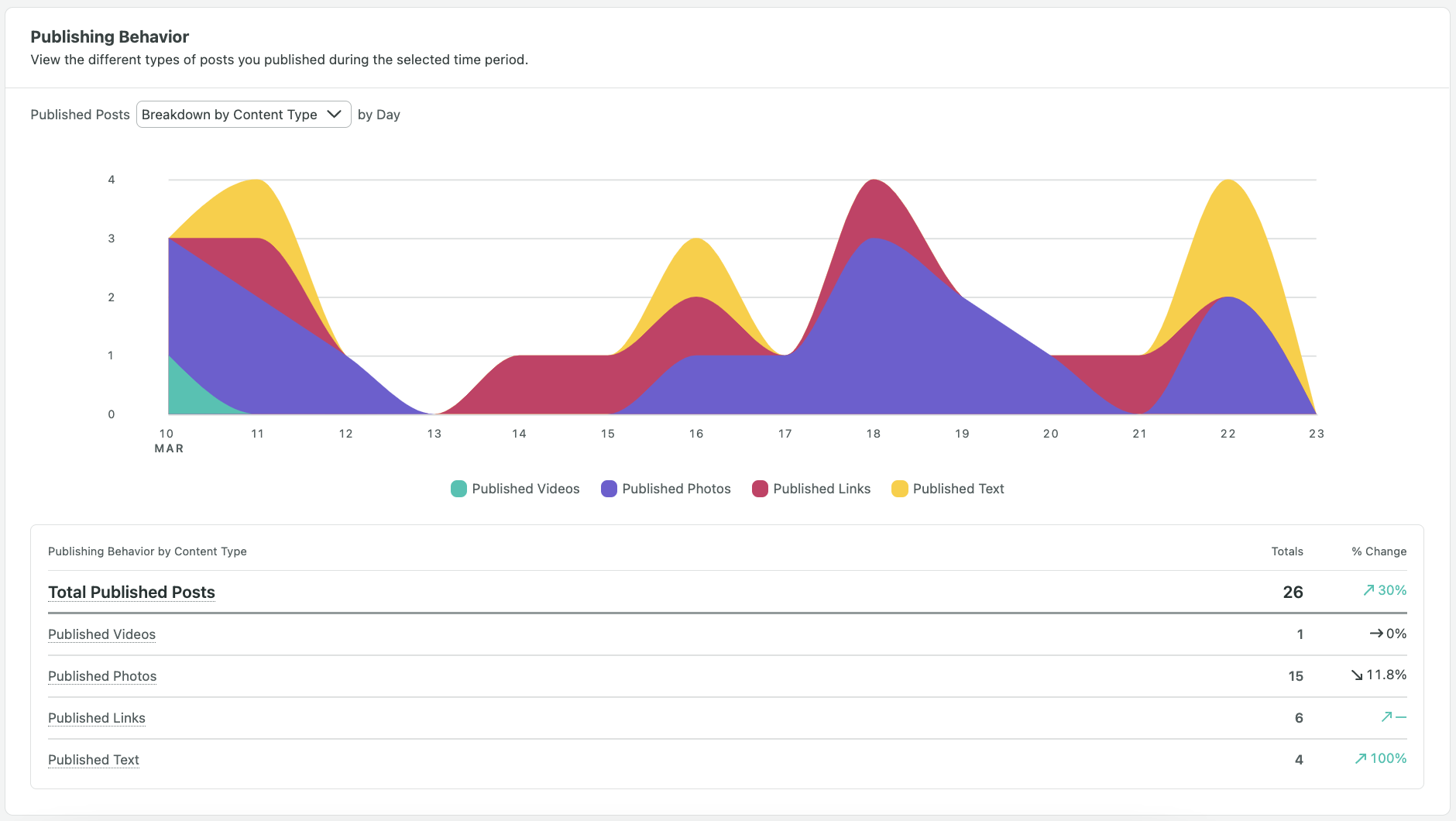The width and height of the screenshot is (1456, 821).
Task: Click the Published Videos legend label
Action: (x=525, y=489)
